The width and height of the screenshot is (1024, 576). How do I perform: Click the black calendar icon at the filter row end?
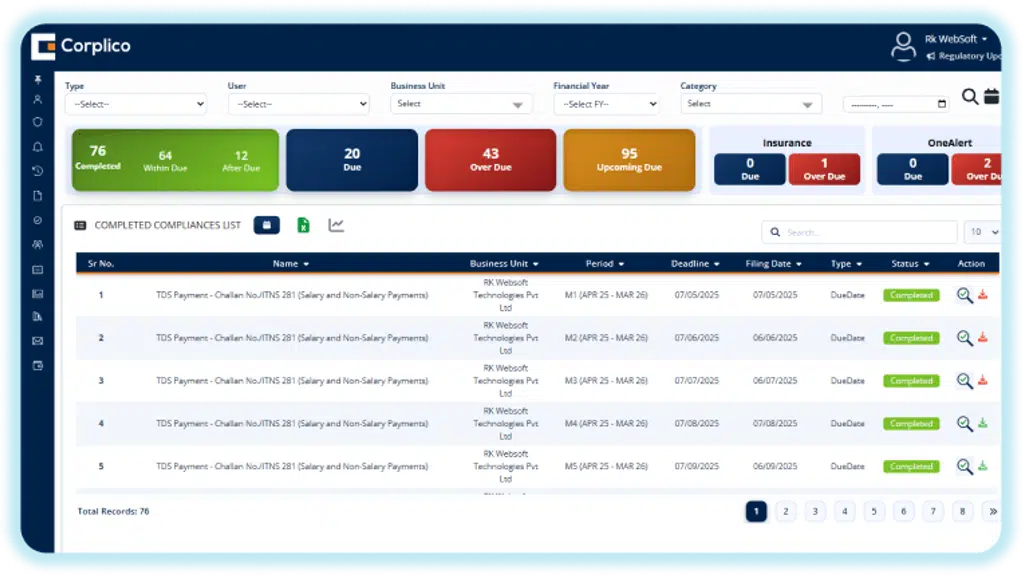pyautogui.click(x=991, y=96)
